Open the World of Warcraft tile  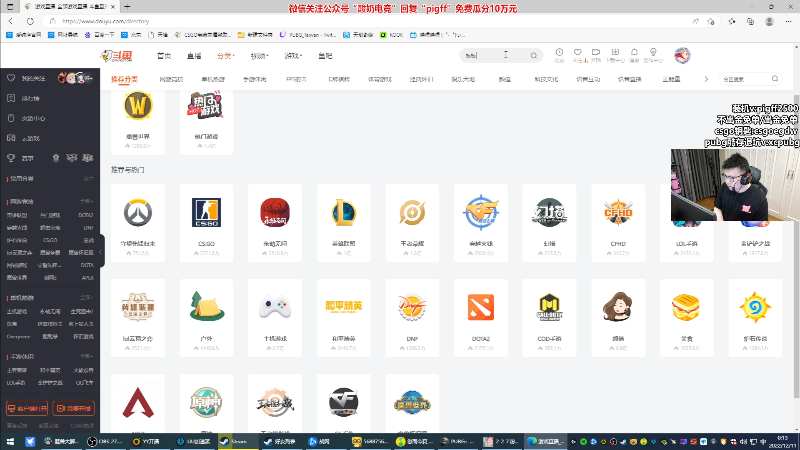(138, 121)
